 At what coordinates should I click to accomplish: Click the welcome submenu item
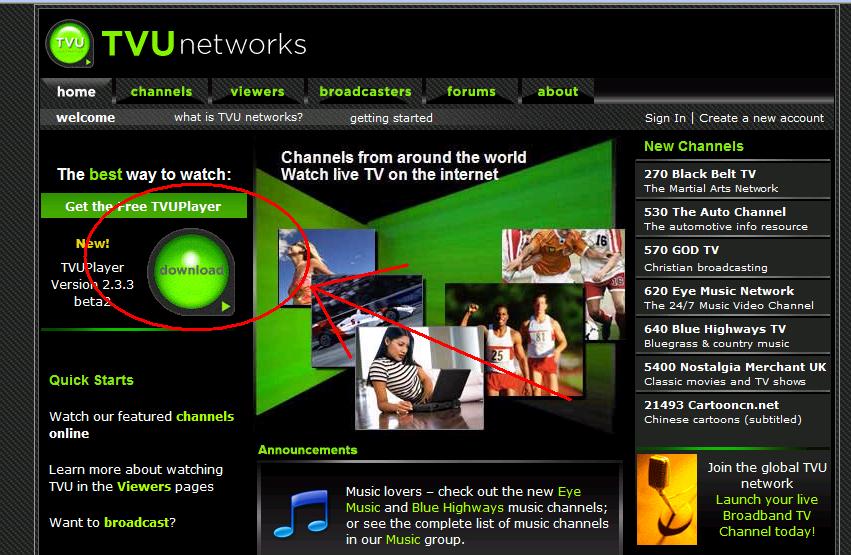(x=85, y=118)
